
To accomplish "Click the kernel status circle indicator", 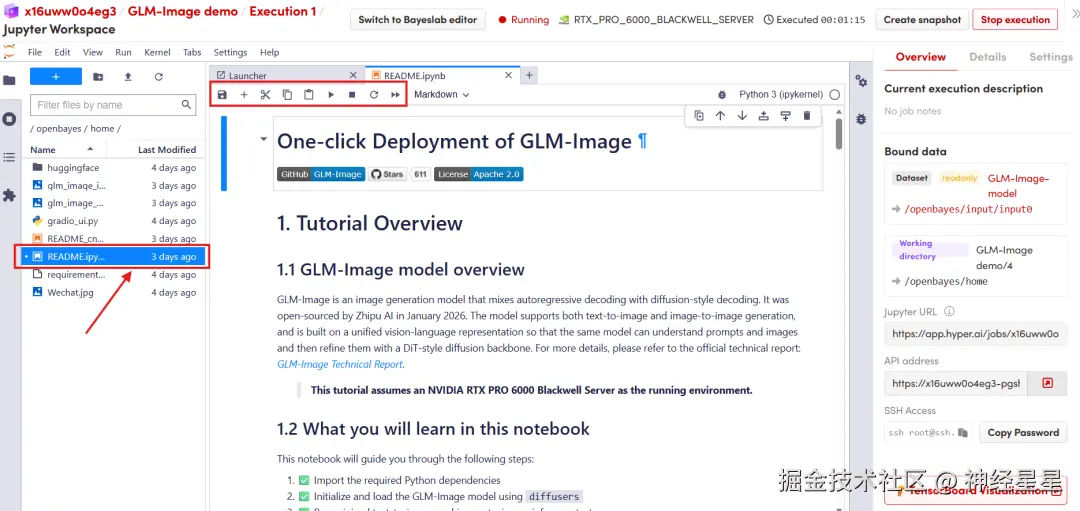I will pyautogui.click(x=835, y=94).
